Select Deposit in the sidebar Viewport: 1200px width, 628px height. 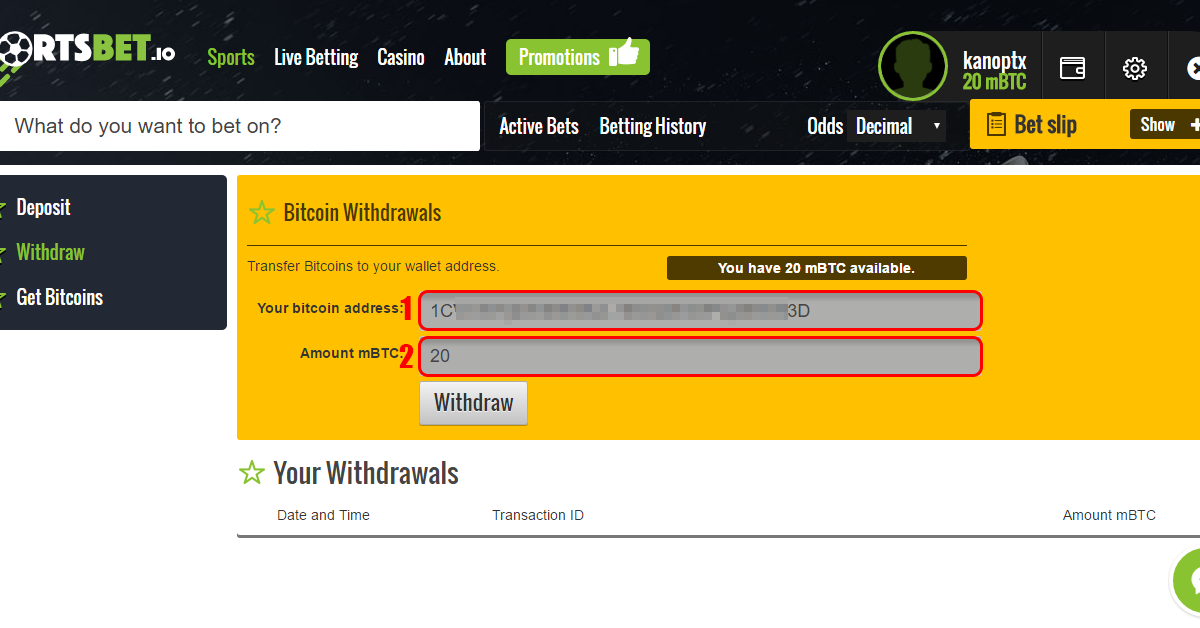click(x=43, y=207)
